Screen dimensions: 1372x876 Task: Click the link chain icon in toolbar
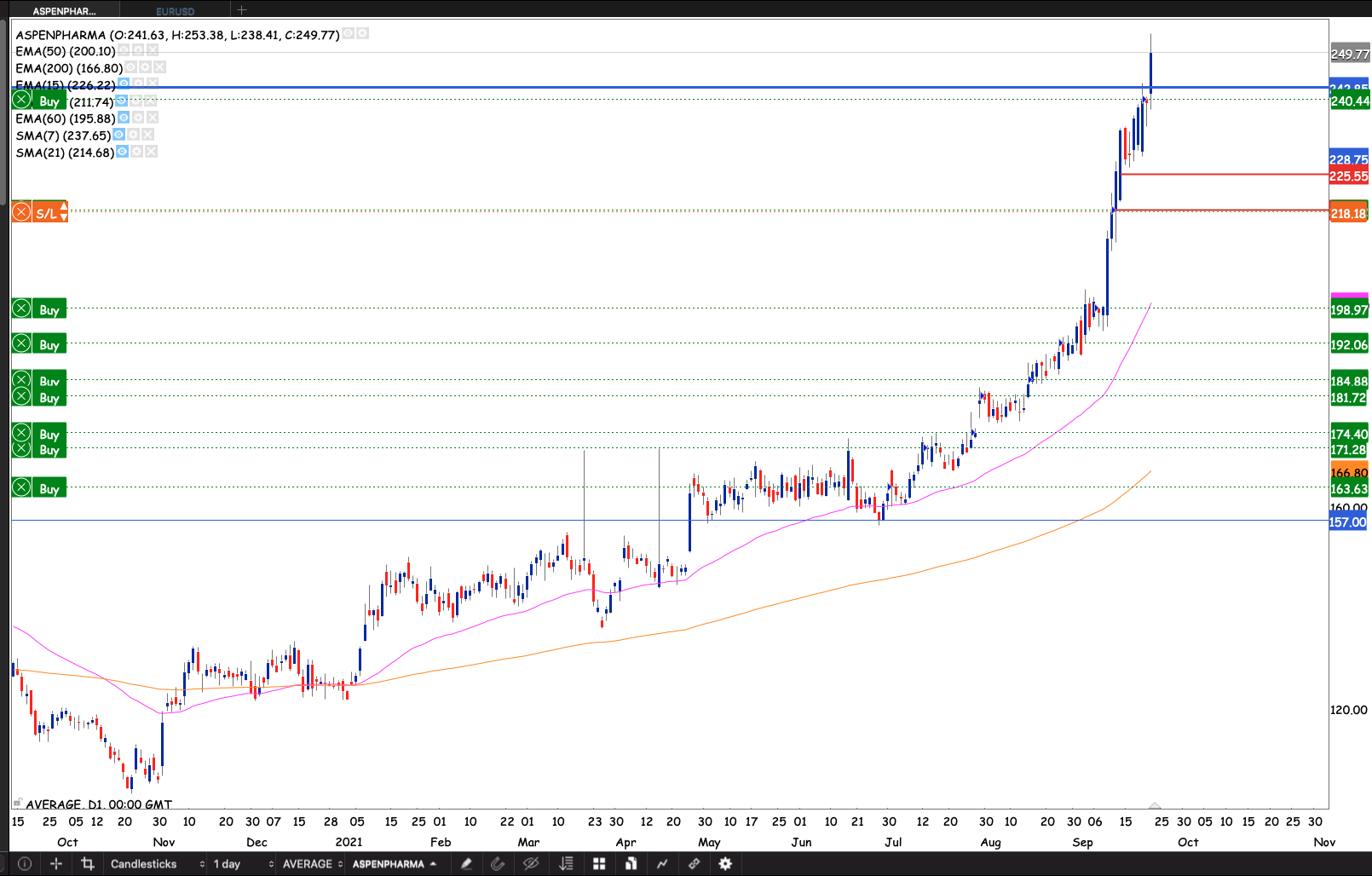(694, 863)
